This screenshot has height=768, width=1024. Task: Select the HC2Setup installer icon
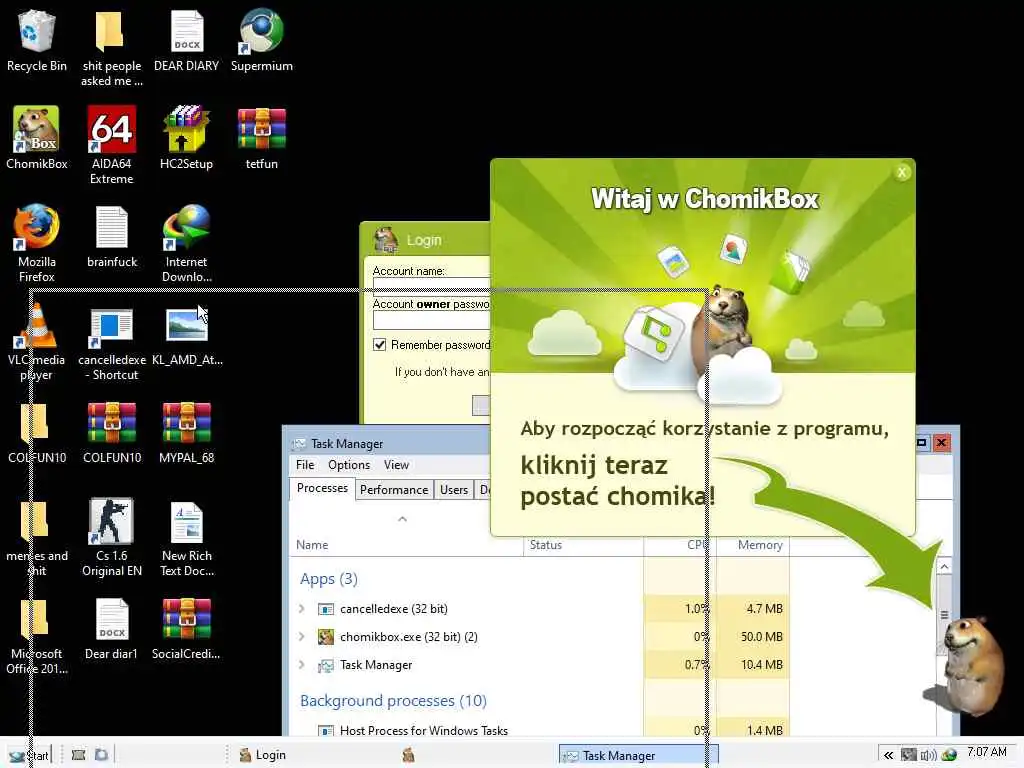point(186,138)
